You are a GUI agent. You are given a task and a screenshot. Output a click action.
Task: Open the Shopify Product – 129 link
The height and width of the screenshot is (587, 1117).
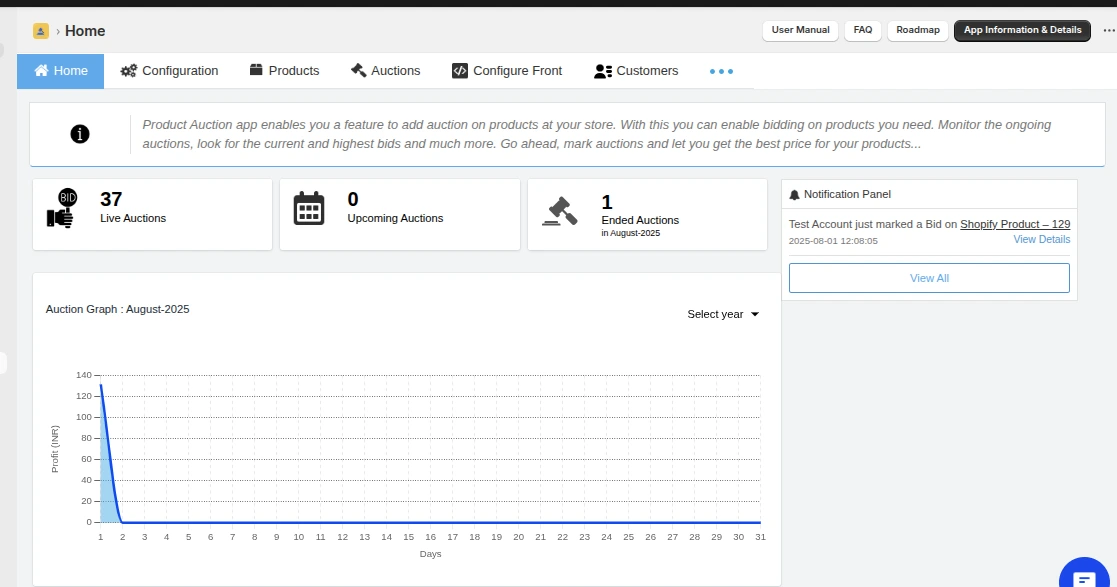tap(1015, 224)
